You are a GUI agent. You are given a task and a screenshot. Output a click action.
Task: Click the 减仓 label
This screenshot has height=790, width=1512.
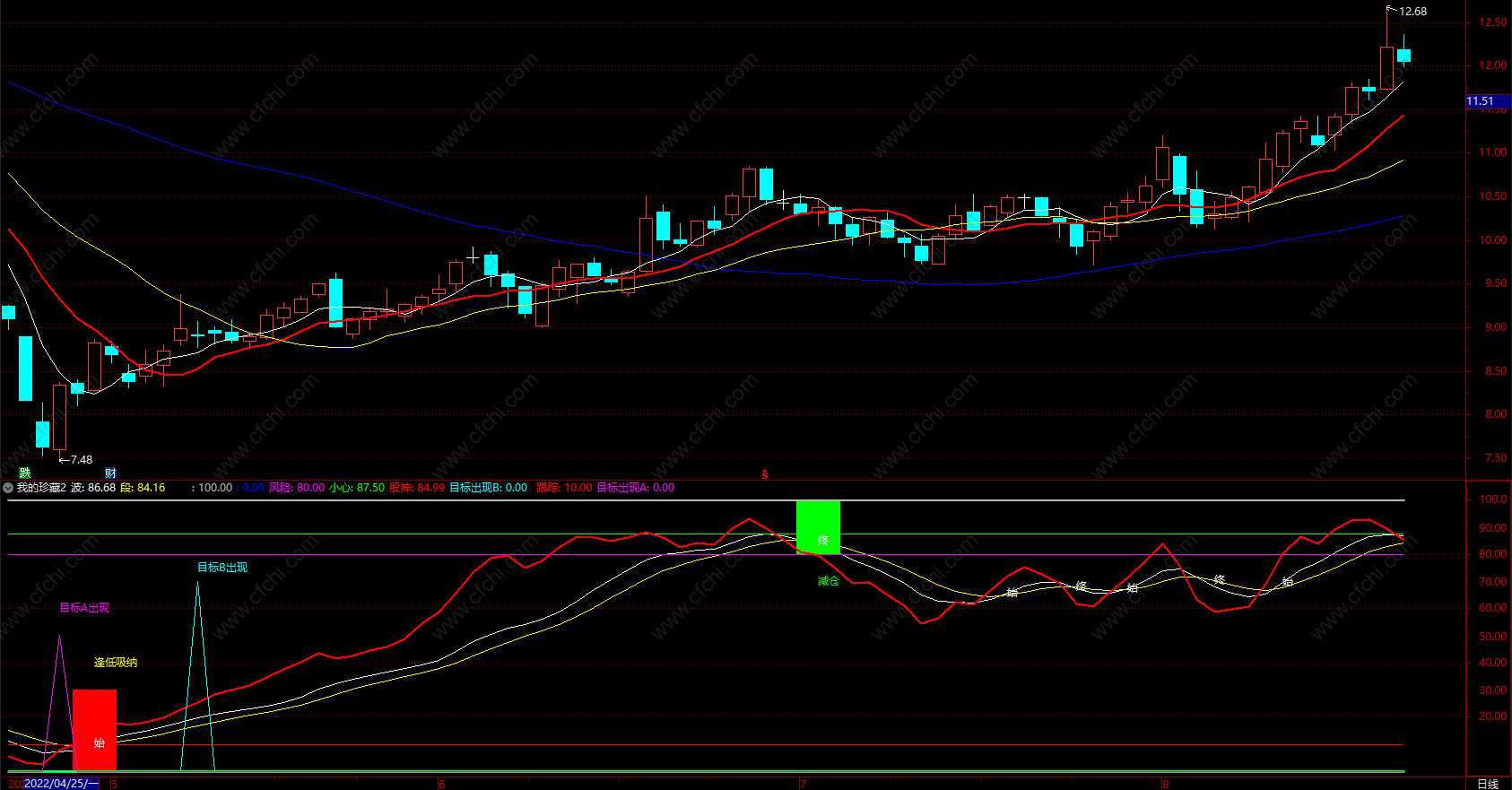coord(829,581)
